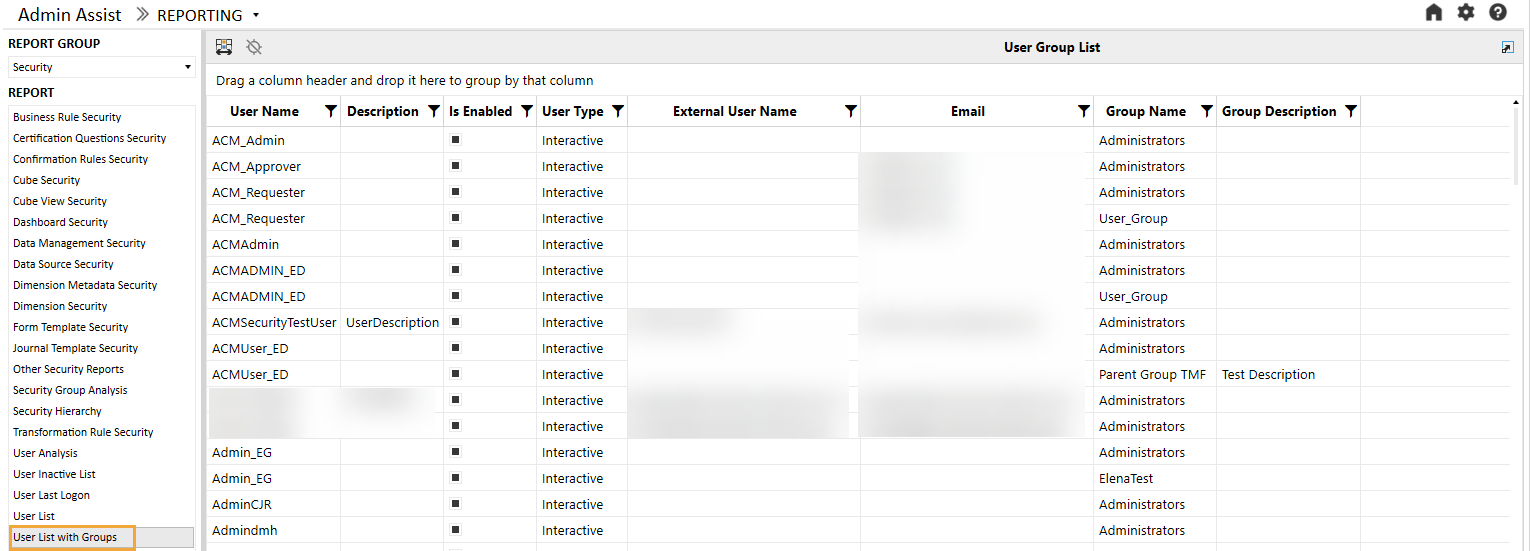Go to the home page icon
This screenshot has height=551, width=1530.
click(x=1434, y=13)
